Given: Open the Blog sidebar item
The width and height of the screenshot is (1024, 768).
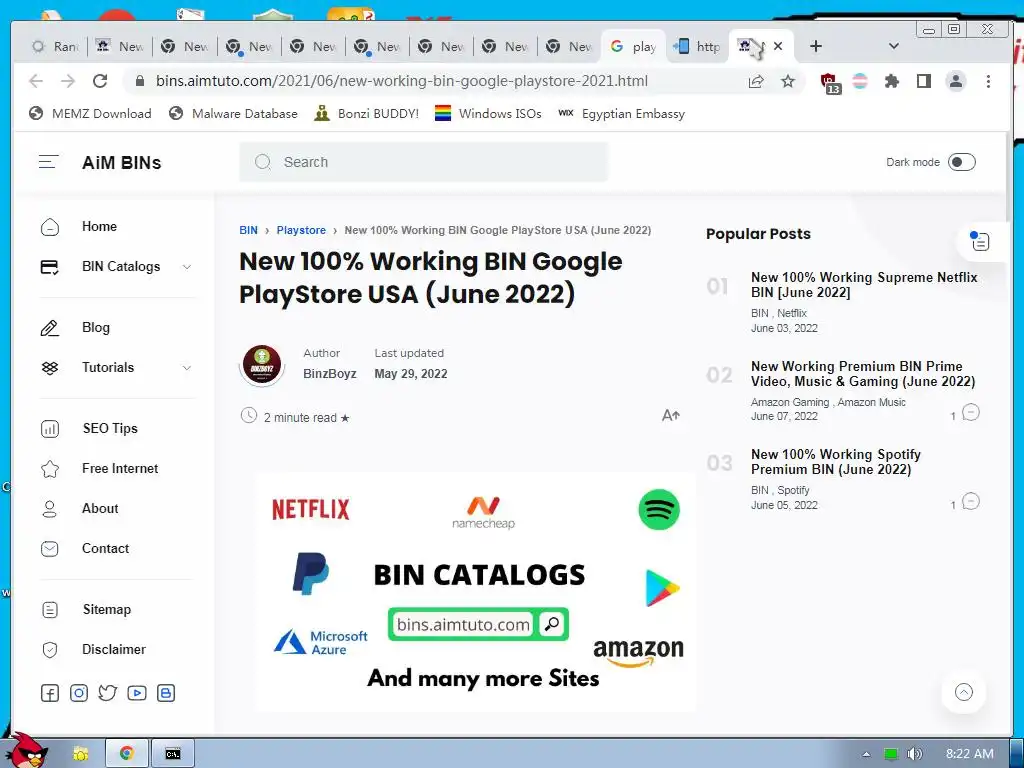Looking at the screenshot, I should point(95,328).
